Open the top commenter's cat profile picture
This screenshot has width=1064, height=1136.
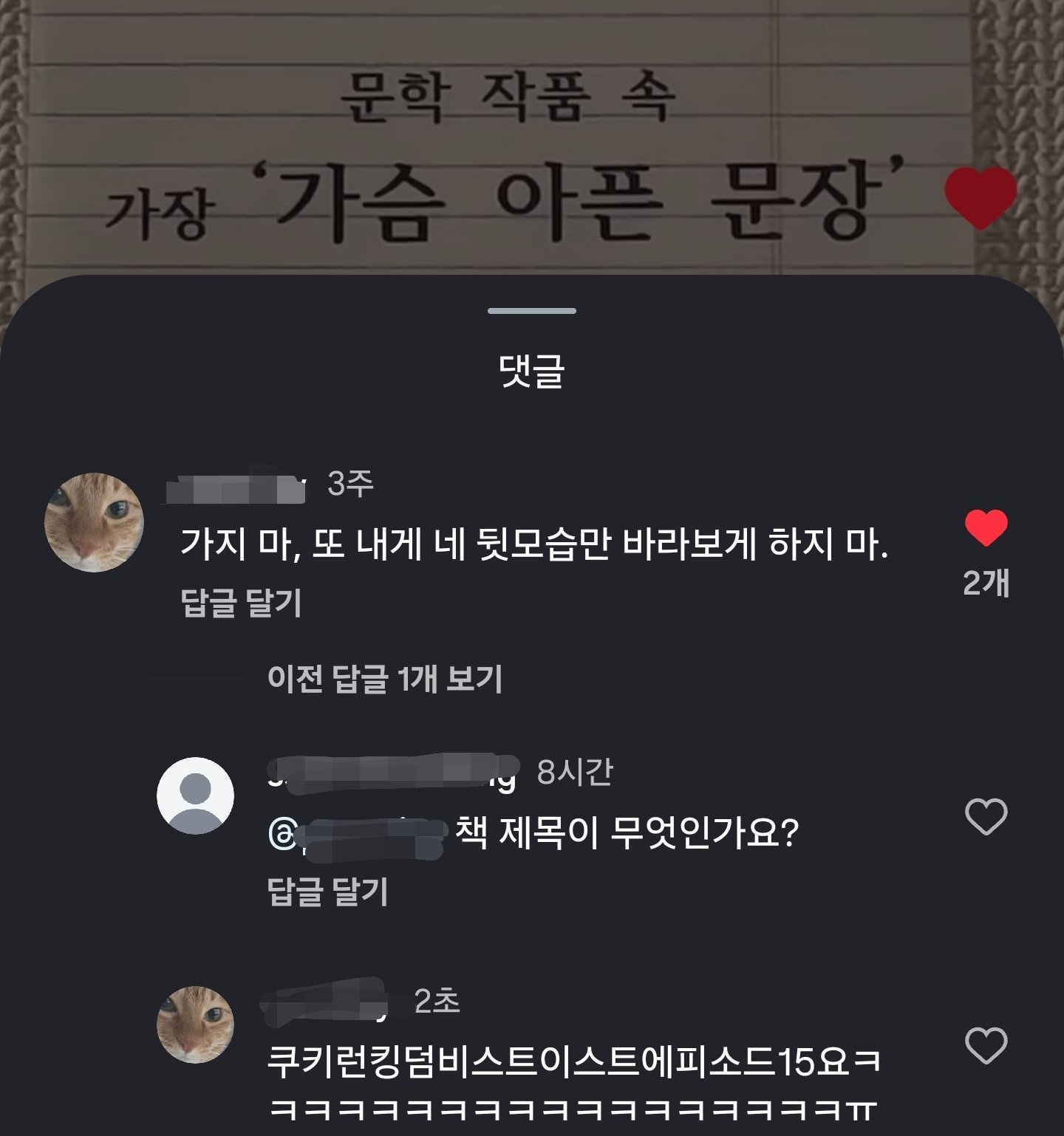94,522
